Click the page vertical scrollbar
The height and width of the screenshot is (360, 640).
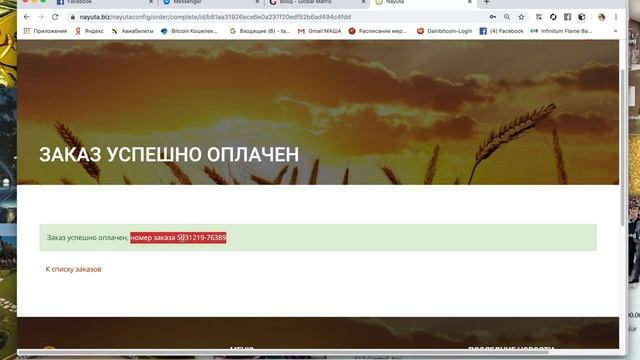[x=622, y=147]
